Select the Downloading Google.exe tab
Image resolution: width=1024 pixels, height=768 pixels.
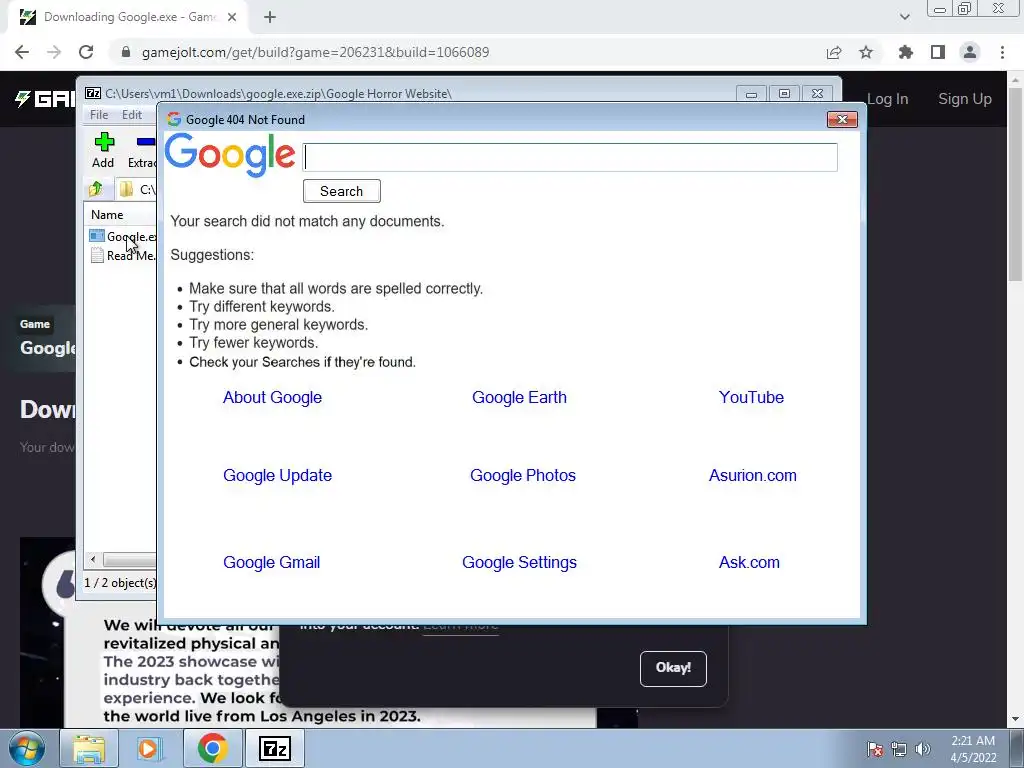pyautogui.click(x=128, y=17)
